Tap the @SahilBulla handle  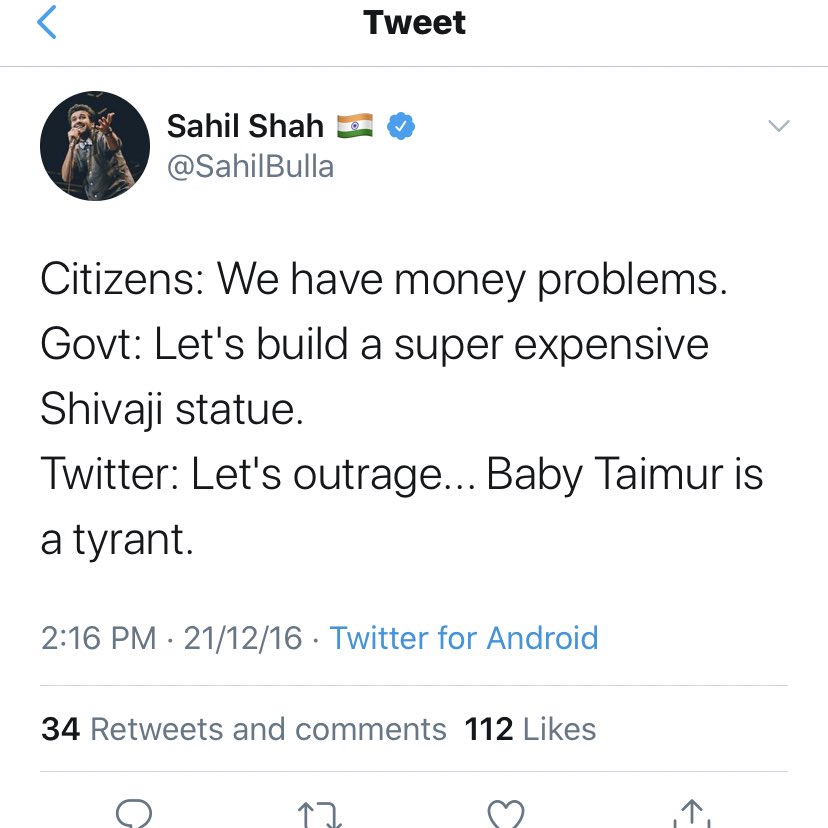pyautogui.click(x=250, y=165)
